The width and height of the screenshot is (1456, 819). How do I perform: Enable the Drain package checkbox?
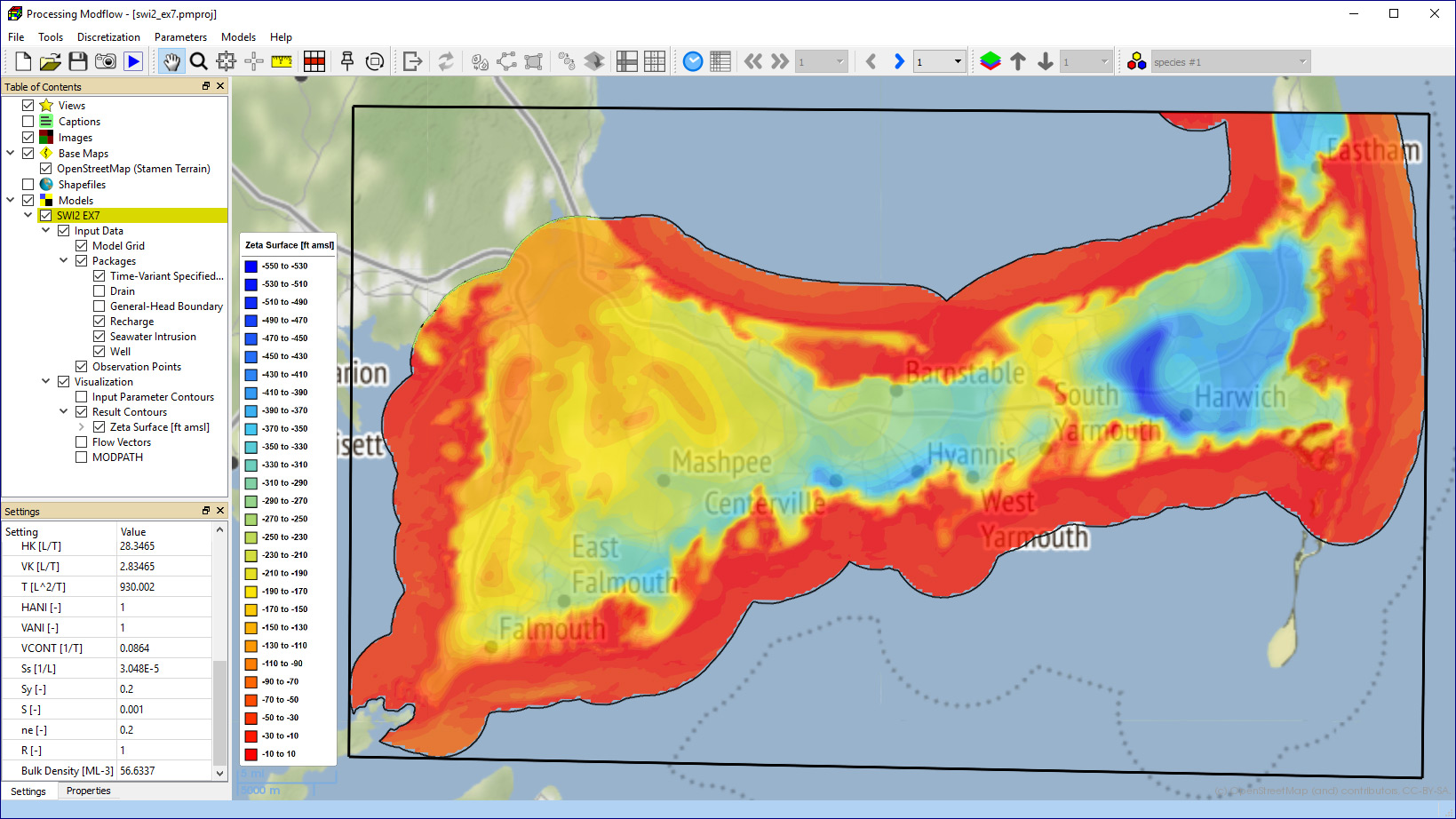coord(99,291)
